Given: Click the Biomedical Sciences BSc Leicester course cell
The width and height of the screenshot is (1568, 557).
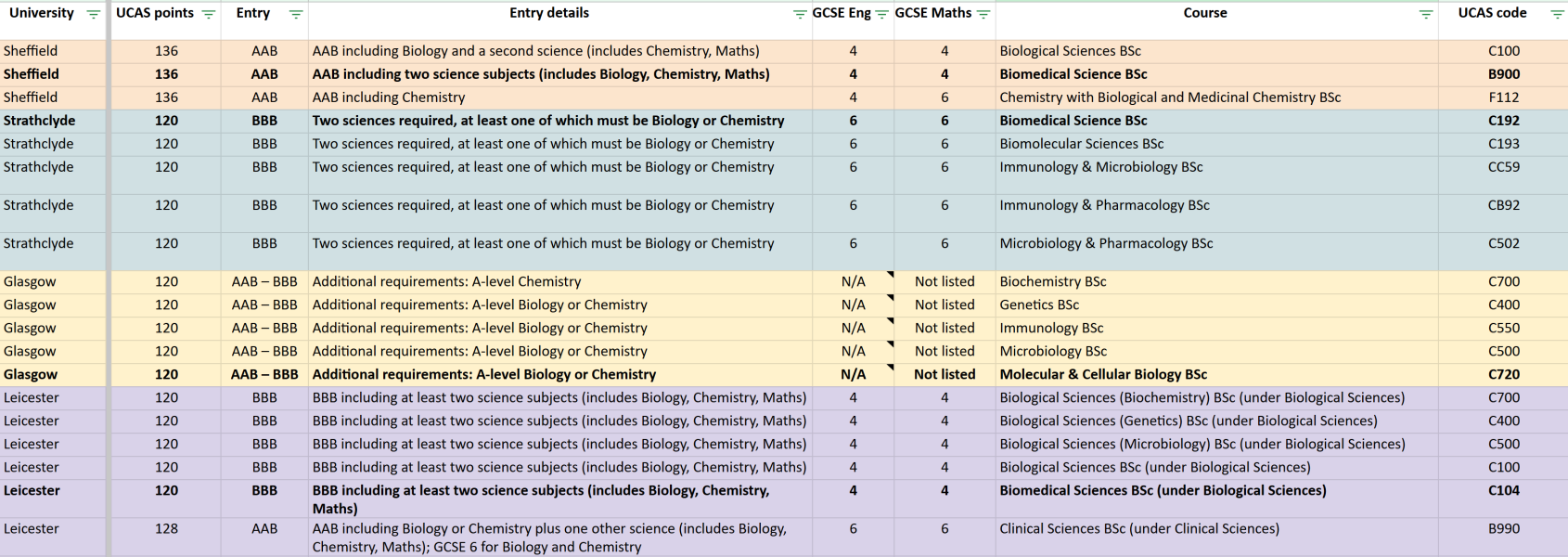Looking at the screenshot, I should [1216, 499].
